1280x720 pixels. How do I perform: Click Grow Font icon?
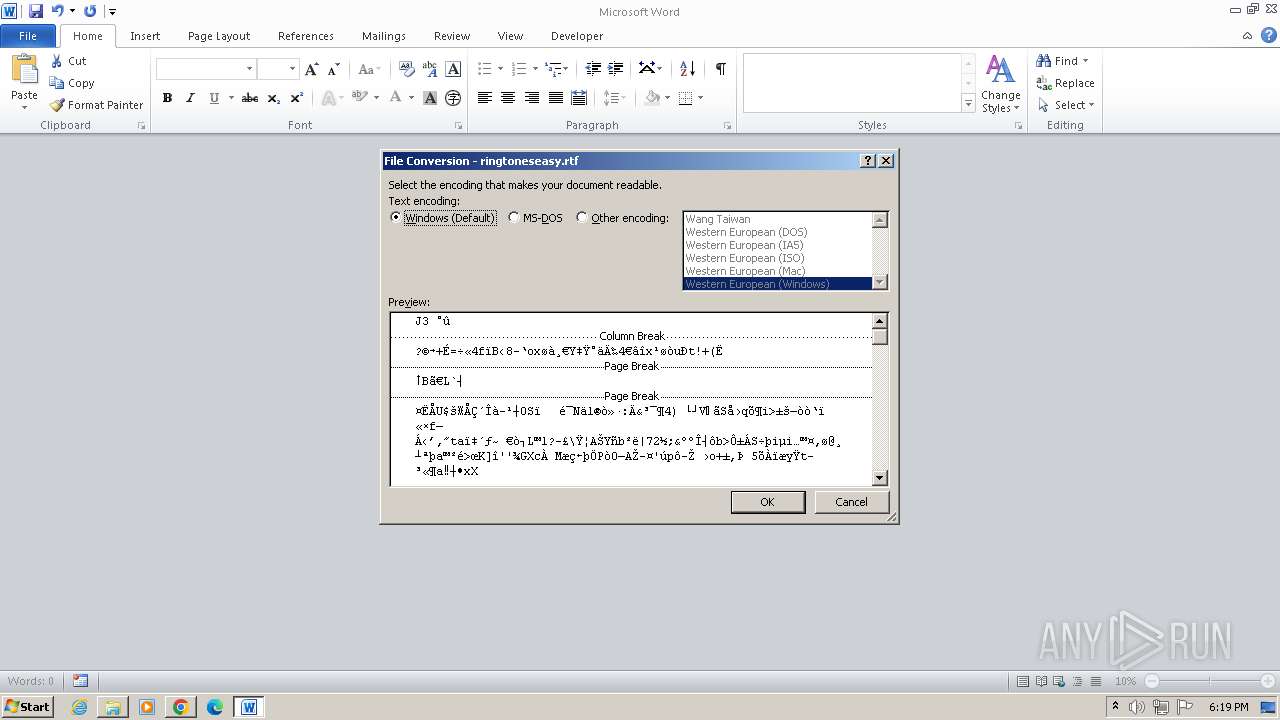tap(312, 69)
